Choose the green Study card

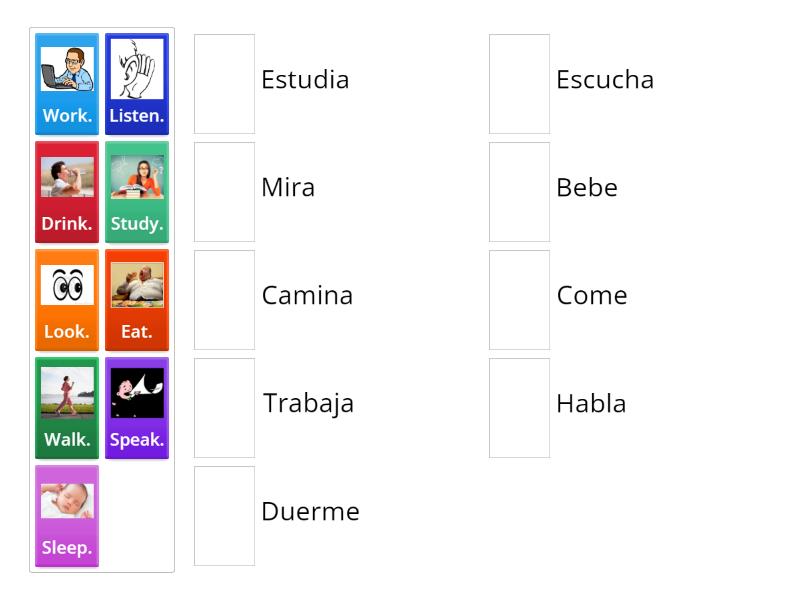click(x=137, y=192)
